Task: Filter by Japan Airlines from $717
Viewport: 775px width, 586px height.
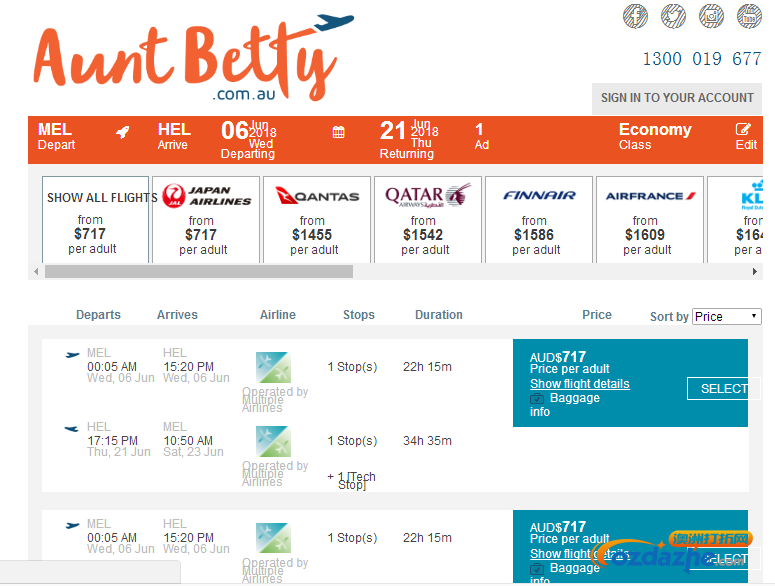Action: click(206, 220)
